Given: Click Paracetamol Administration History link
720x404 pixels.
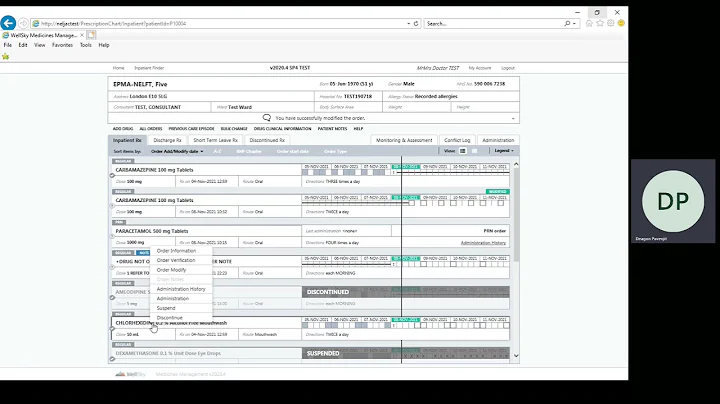Looking at the screenshot, I should [483, 243].
